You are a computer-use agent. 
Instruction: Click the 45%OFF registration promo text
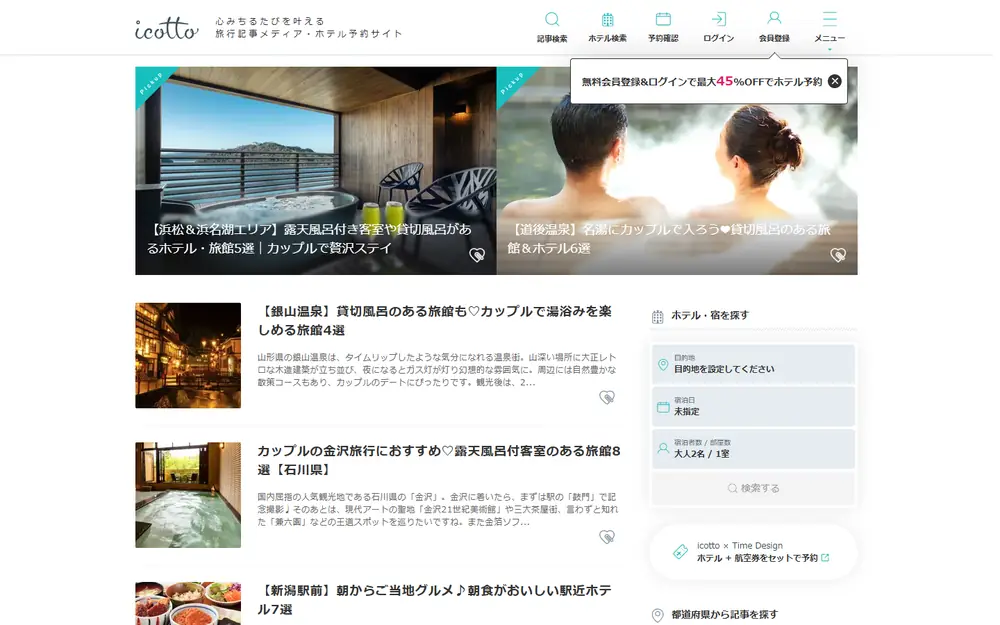coord(702,82)
